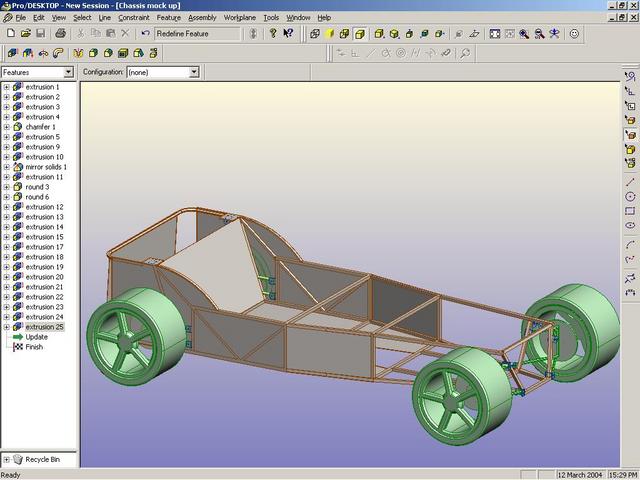This screenshot has width=640, height=480.
Task: Expand the Recycle Bin node
Action: (7, 460)
